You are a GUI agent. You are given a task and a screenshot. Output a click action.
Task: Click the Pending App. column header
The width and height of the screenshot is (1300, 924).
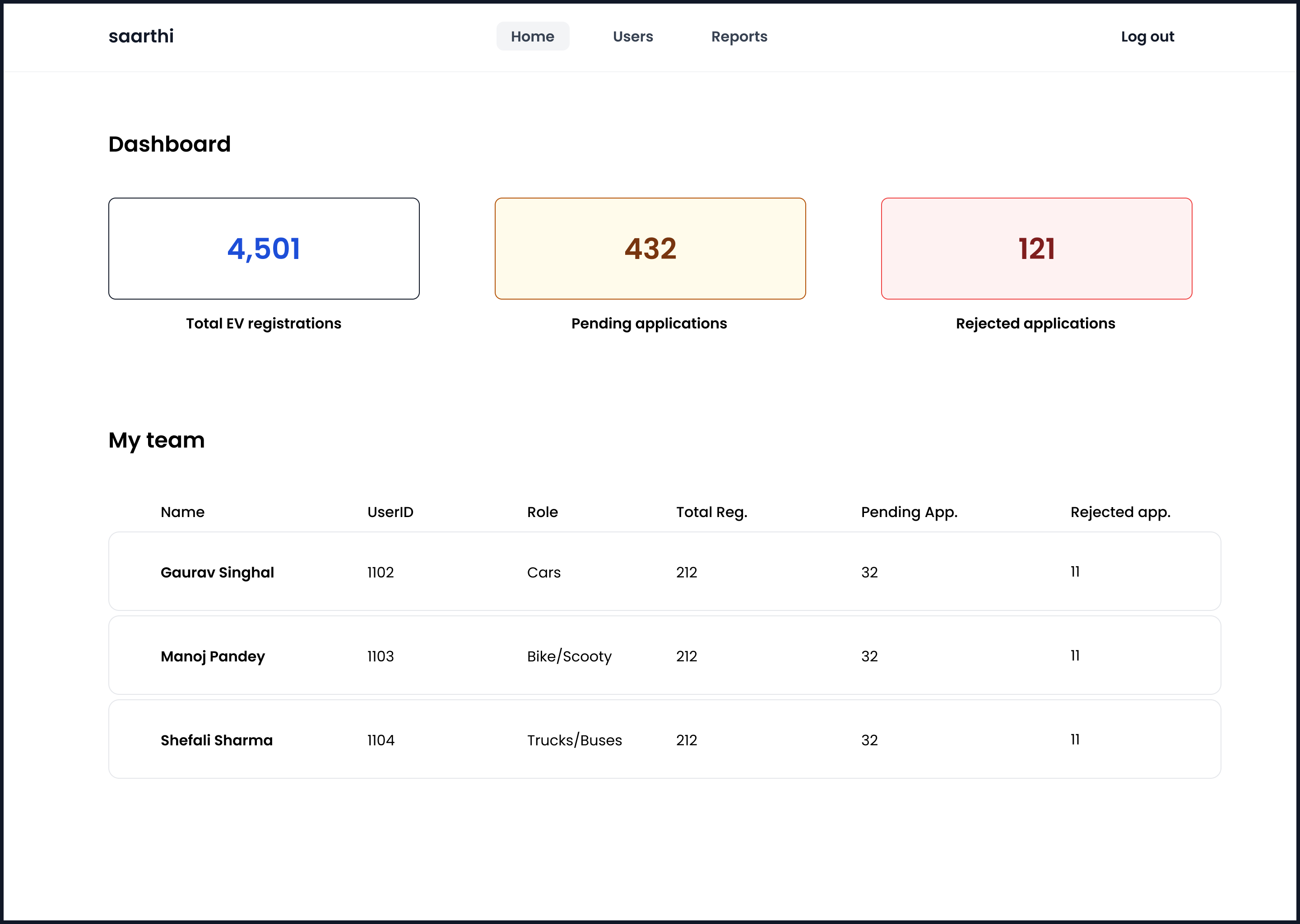(x=908, y=512)
